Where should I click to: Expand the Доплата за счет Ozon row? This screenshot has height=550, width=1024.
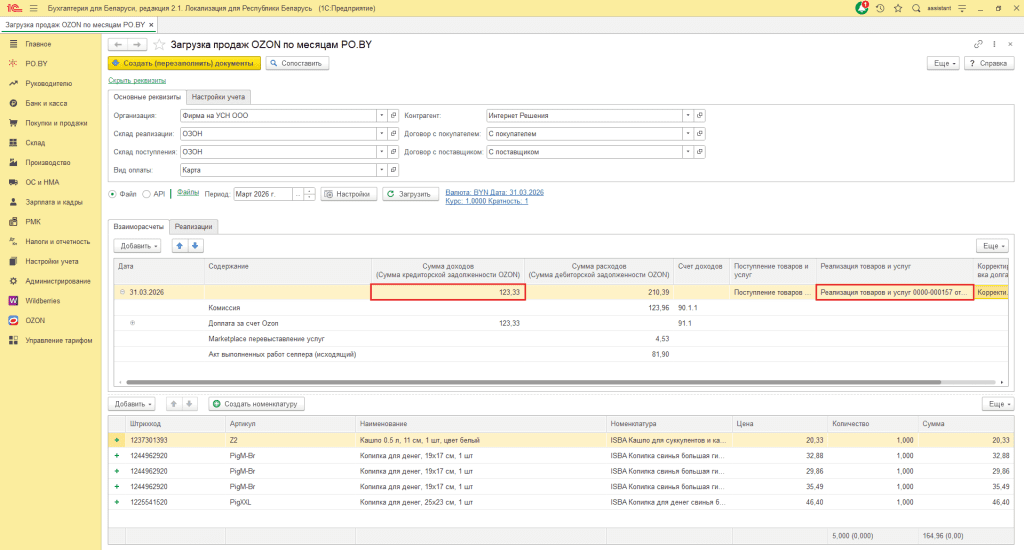pyautogui.click(x=133, y=323)
